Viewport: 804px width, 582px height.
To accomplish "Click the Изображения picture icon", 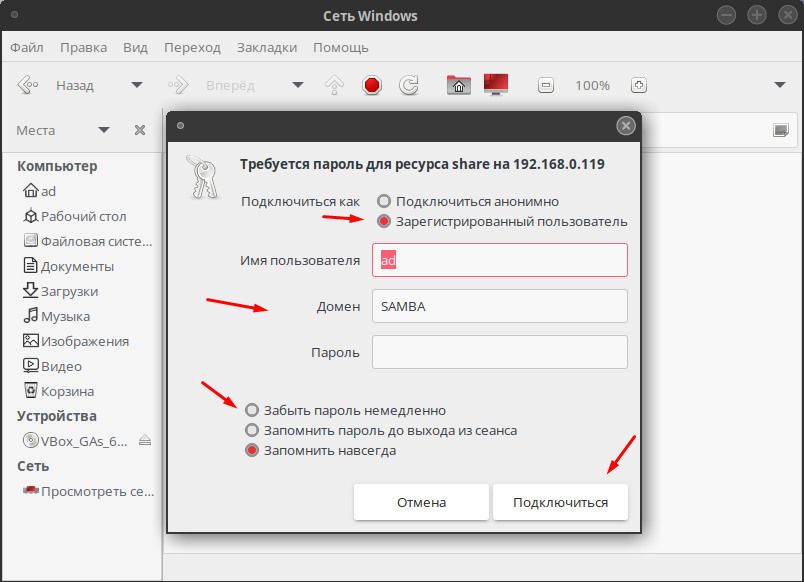I will pyautogui.click(x=31, y=340).
